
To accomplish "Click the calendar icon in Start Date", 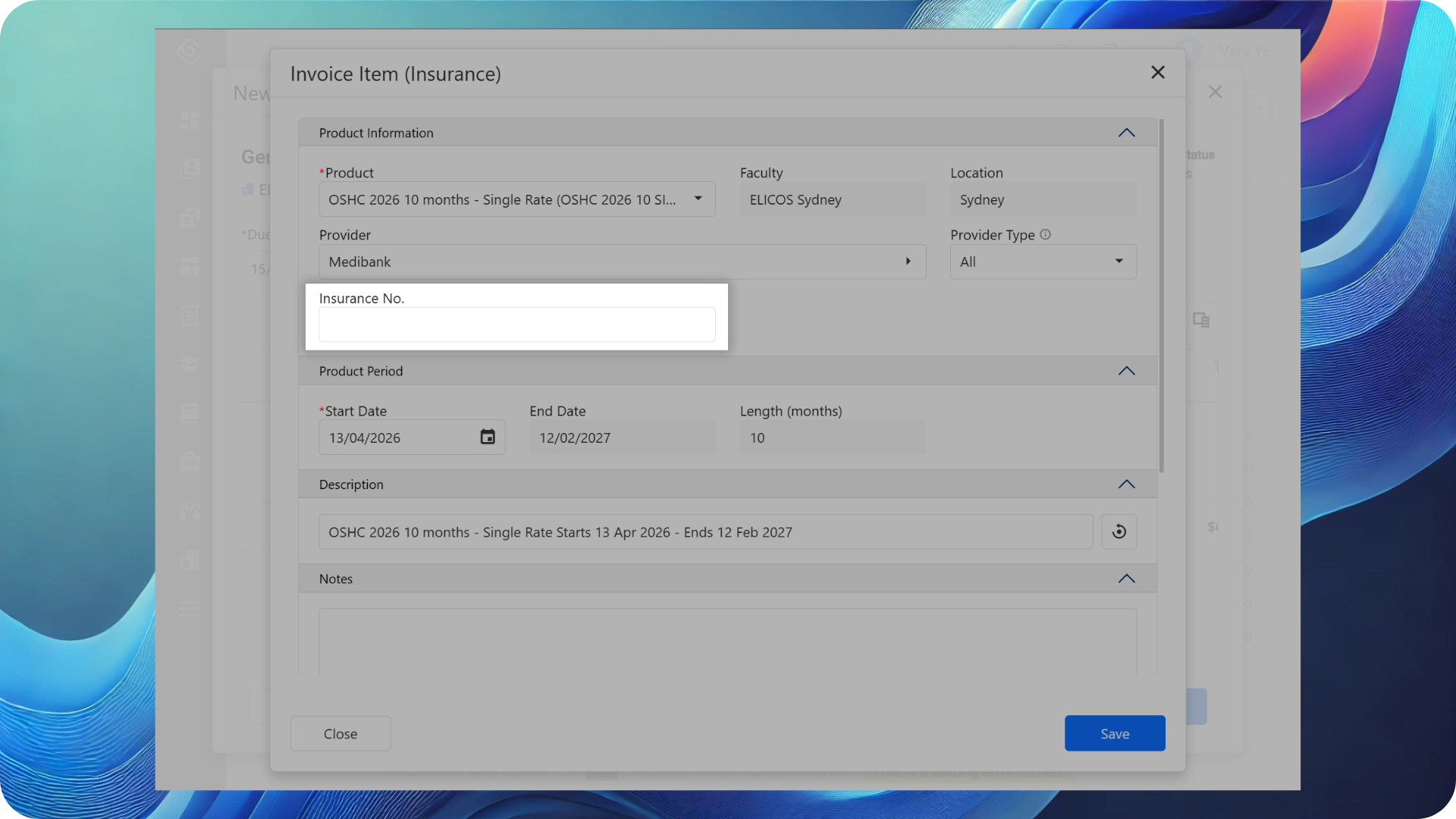I will 488,438.
